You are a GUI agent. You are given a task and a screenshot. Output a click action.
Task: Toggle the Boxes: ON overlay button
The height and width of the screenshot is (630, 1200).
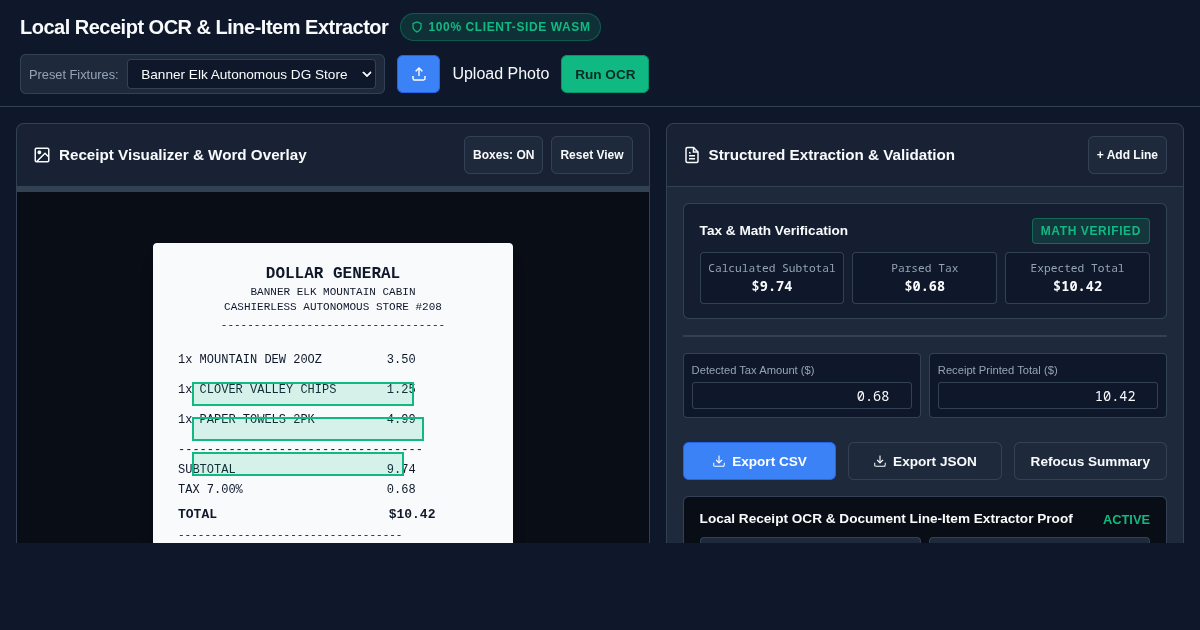point(503,155)
